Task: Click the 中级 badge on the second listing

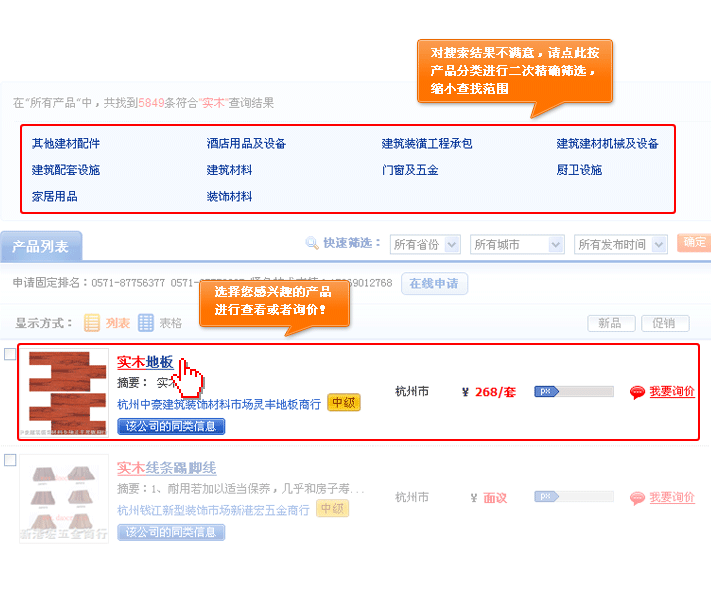Action: [x=332, y=509]
